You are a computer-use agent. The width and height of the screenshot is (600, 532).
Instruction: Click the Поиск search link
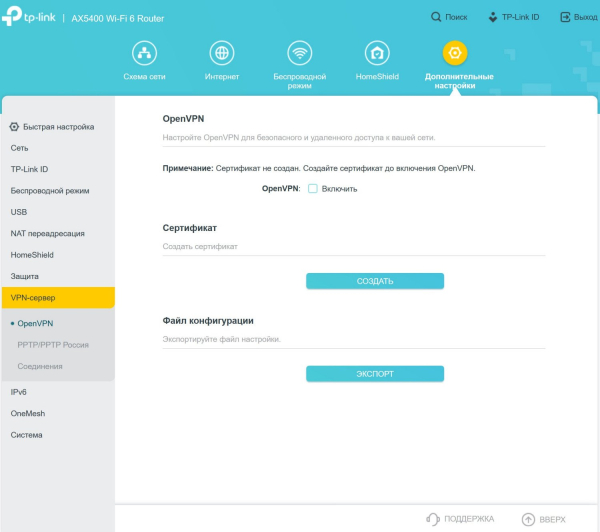tap(456, 17)
